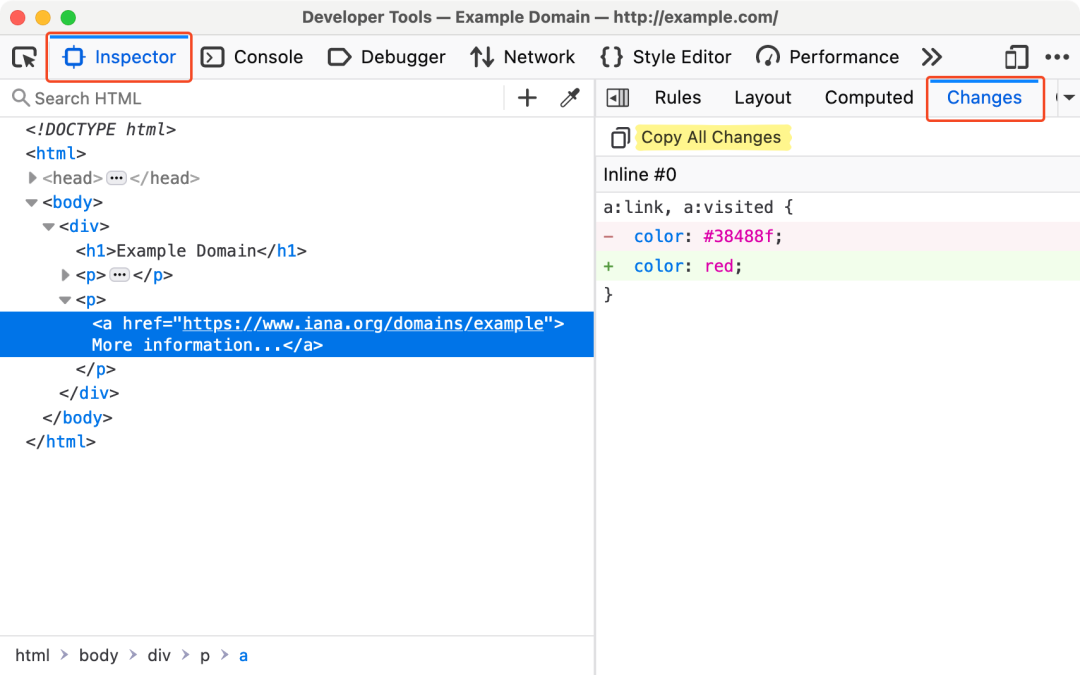The height and width of the screenshot is (675, 1080).
Task: Open the sidebar tabs overflow dropdown arrow
Action: (1069, 98)
